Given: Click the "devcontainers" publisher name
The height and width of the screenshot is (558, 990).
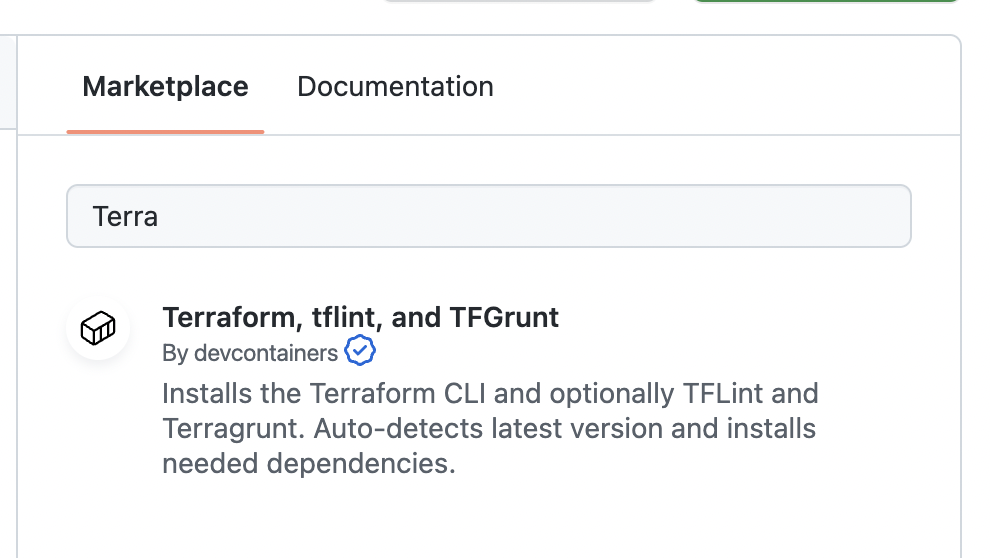Looking at the screenshot, I should click(265, 353).
